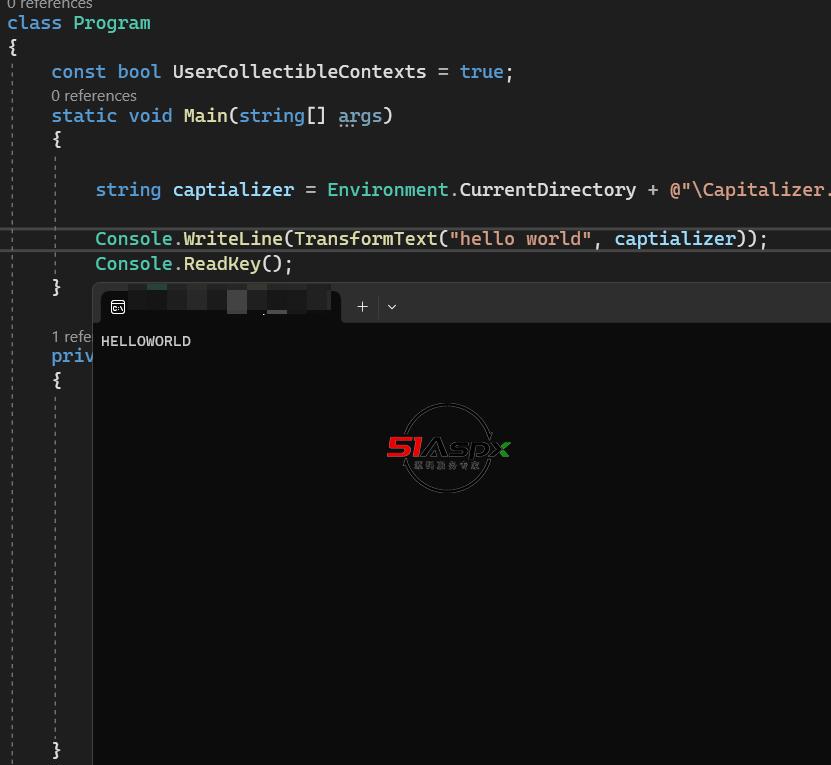Click the "hello world" string literal
Image resolution: width=831 pixels, height=765 pixels.
[520, 239]
